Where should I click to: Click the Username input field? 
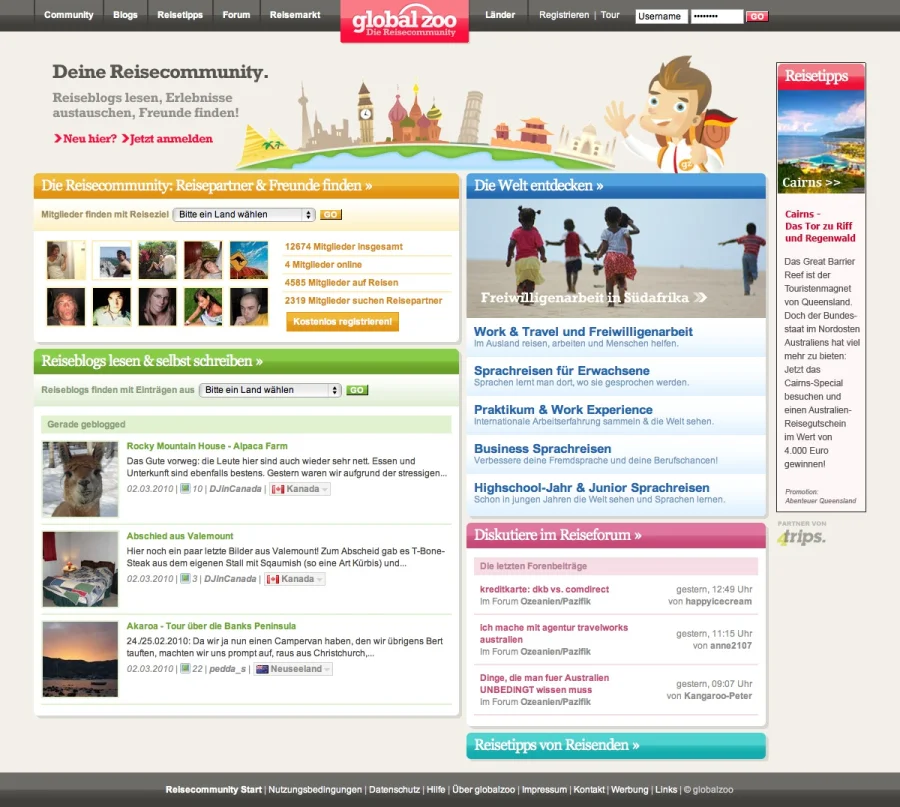click(661, 16)
